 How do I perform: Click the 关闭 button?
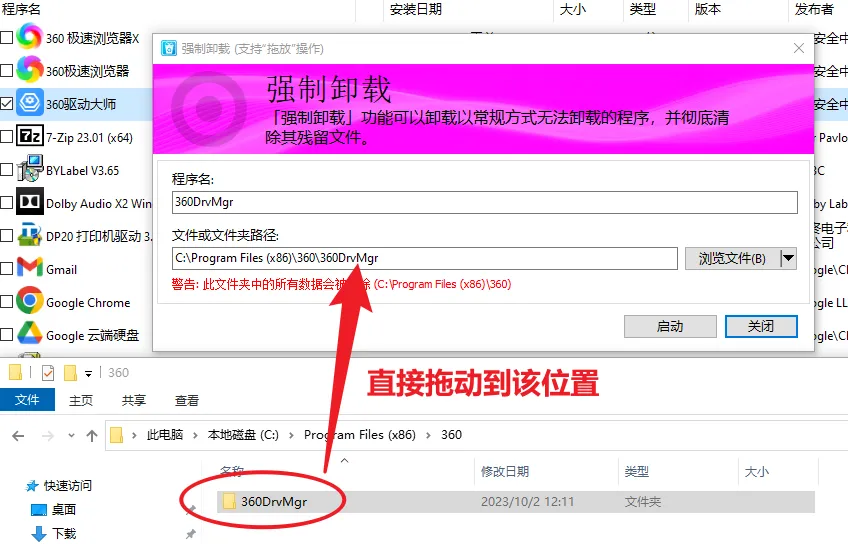coord(761,327)
